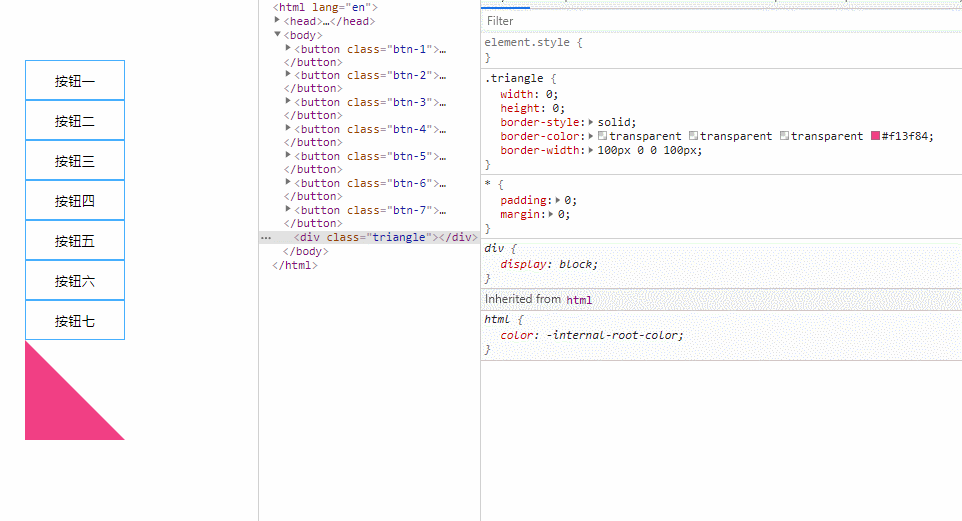This screenshot has height=521, width=962.
Task: Click the 按钮一 button
Action: pyautogui.click(x=75, y=81)
